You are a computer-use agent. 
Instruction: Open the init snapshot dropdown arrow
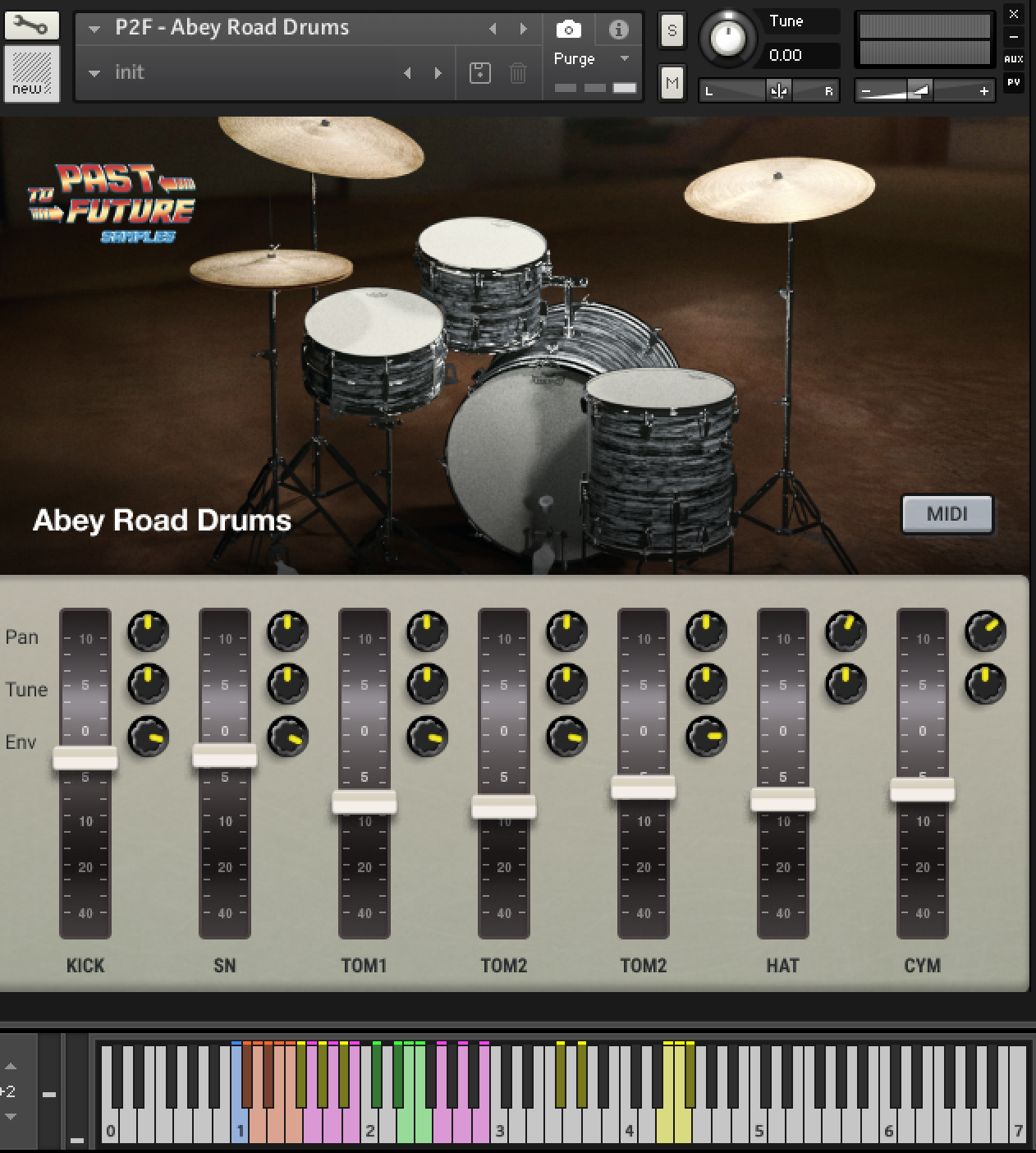tap(94, 74)
